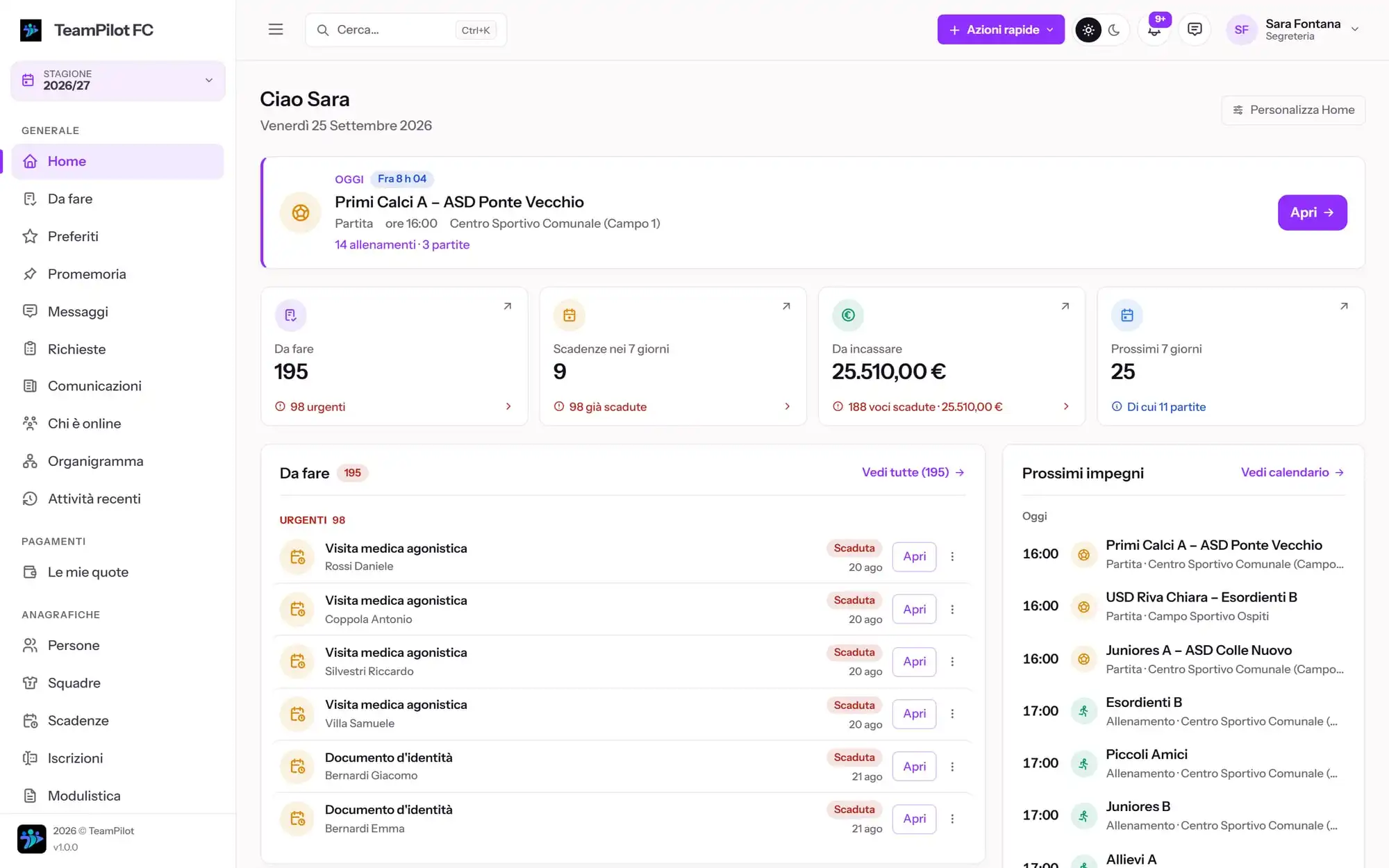
Task: Click training icon for Esordienti B event
Action: (1083, 711)
